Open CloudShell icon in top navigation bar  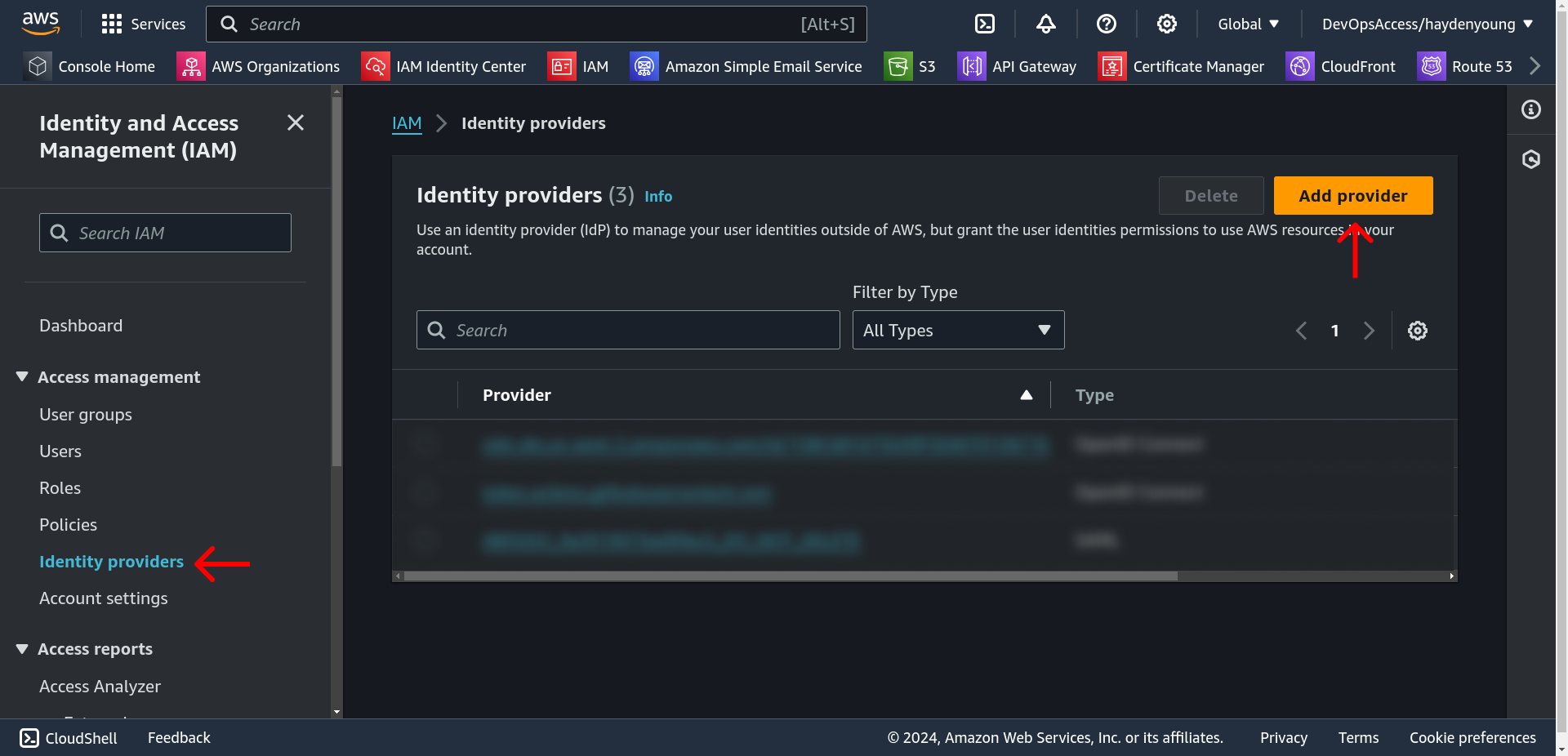tap(985, 24)
